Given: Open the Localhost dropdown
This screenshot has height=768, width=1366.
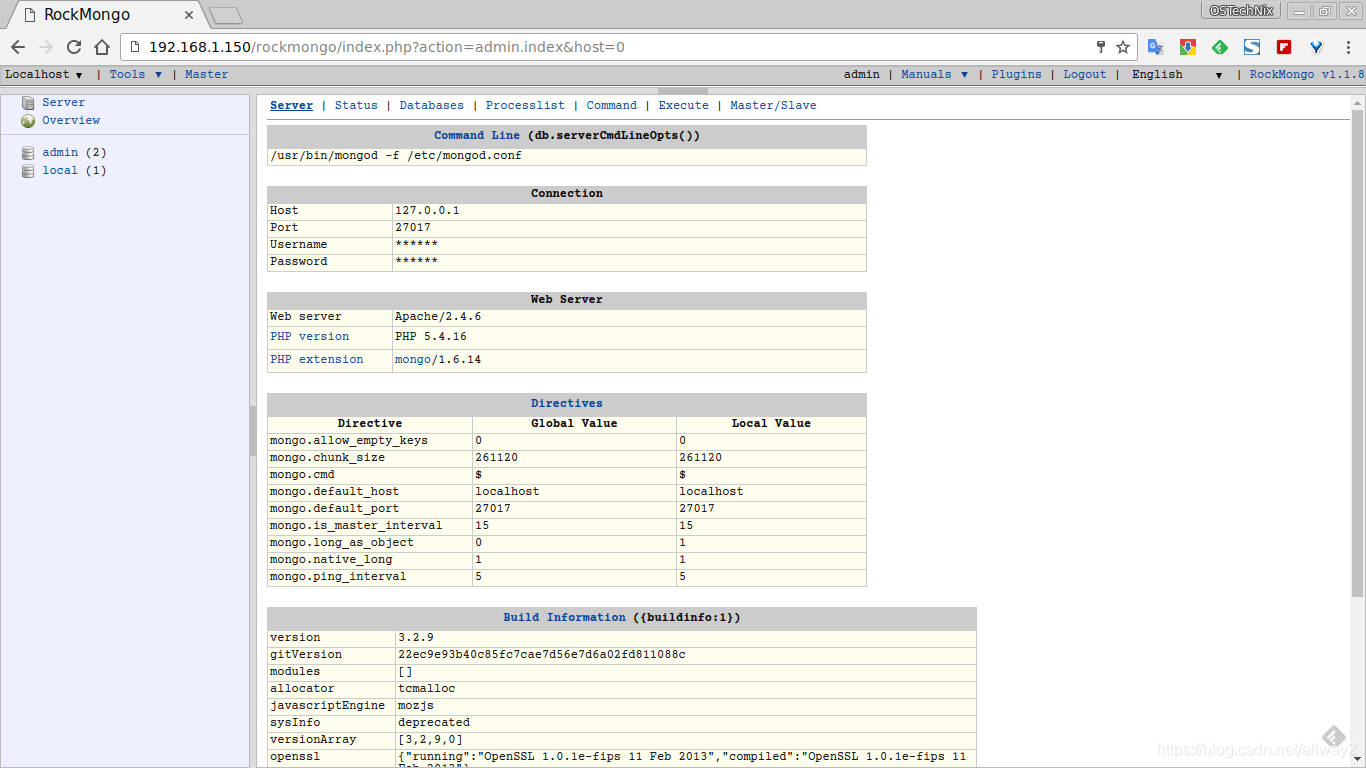Looking at the screenshot, I should [x=40, y=73].
